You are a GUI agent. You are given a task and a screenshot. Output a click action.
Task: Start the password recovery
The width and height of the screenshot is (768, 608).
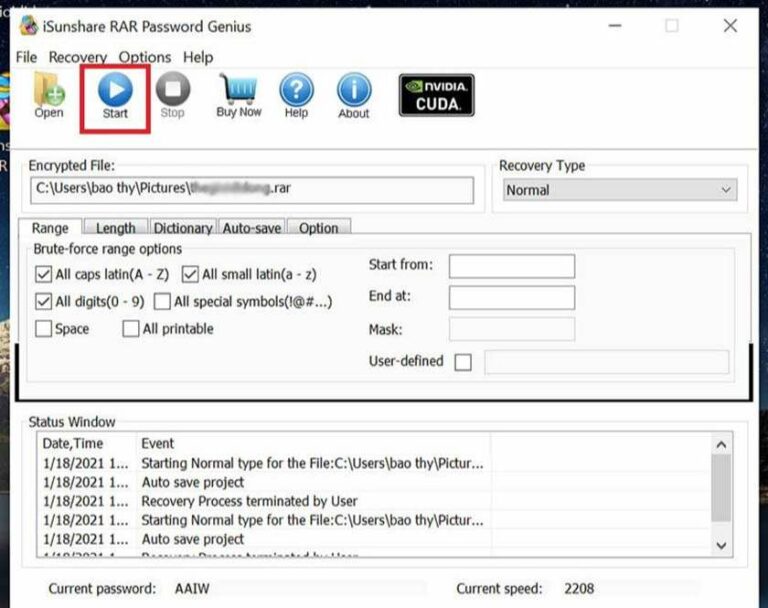click(115, 95)
